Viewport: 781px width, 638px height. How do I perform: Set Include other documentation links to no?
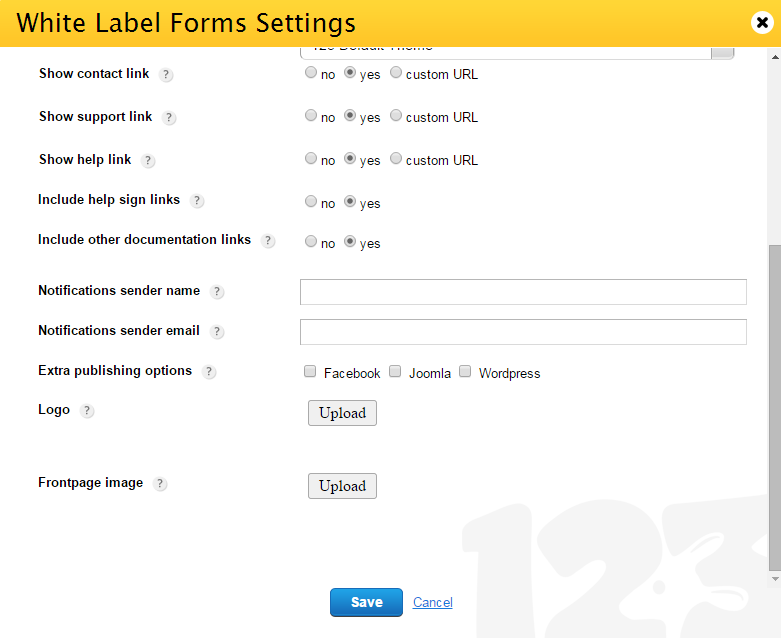311,242
